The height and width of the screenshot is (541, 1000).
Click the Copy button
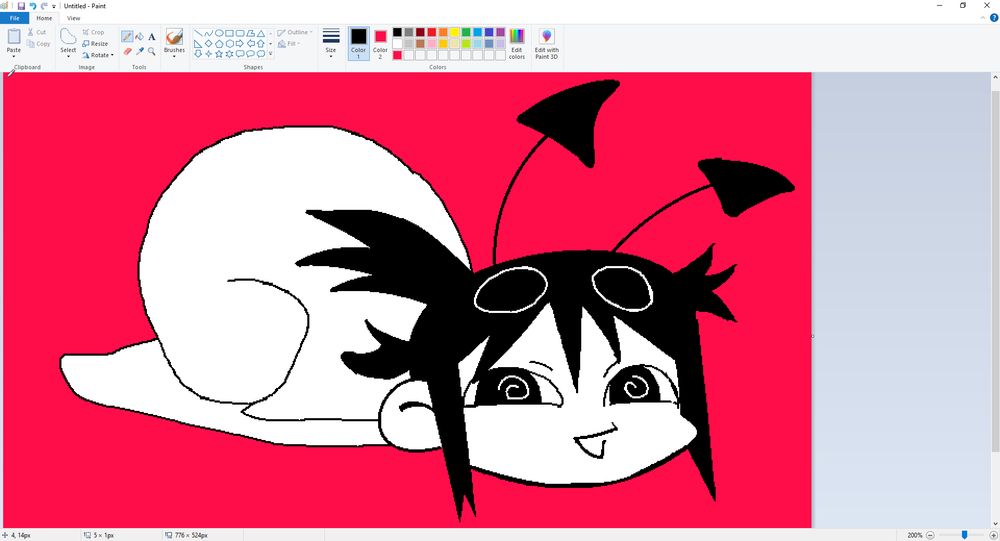38,44
